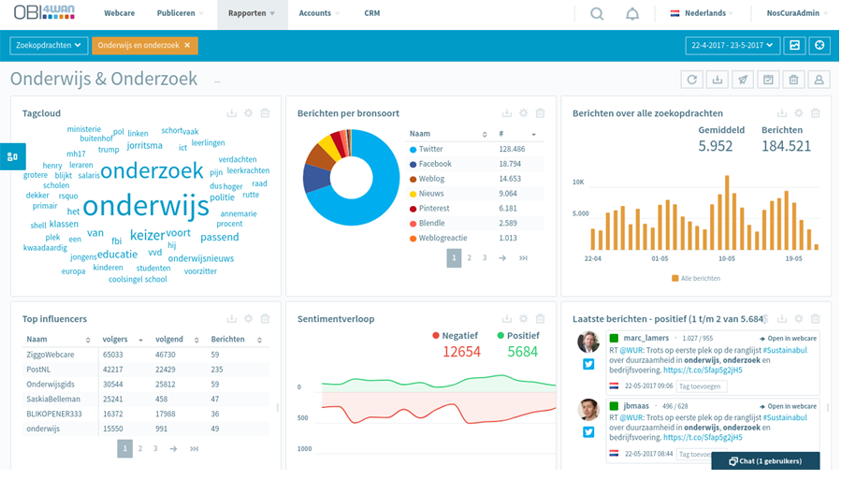841x481 pixels.
Task: Follow the #Sustainabul hashtag link in first tweet
Action: (x=785, y=350)
